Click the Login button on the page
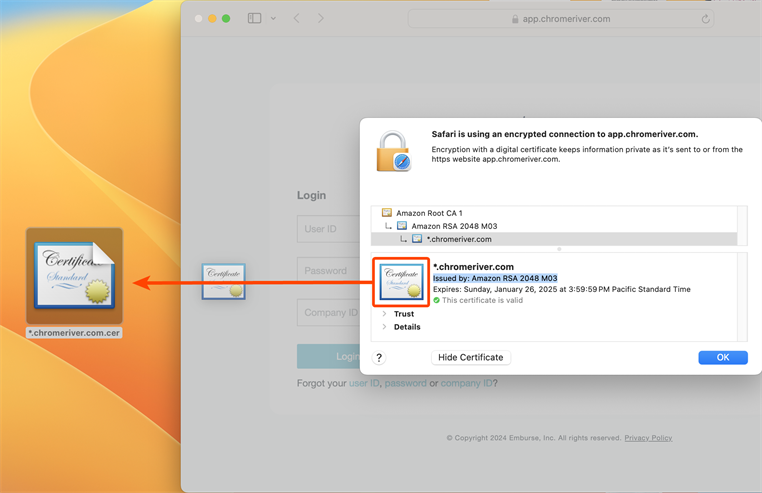Viewport: 762px width, 493px height. [329, 356]
